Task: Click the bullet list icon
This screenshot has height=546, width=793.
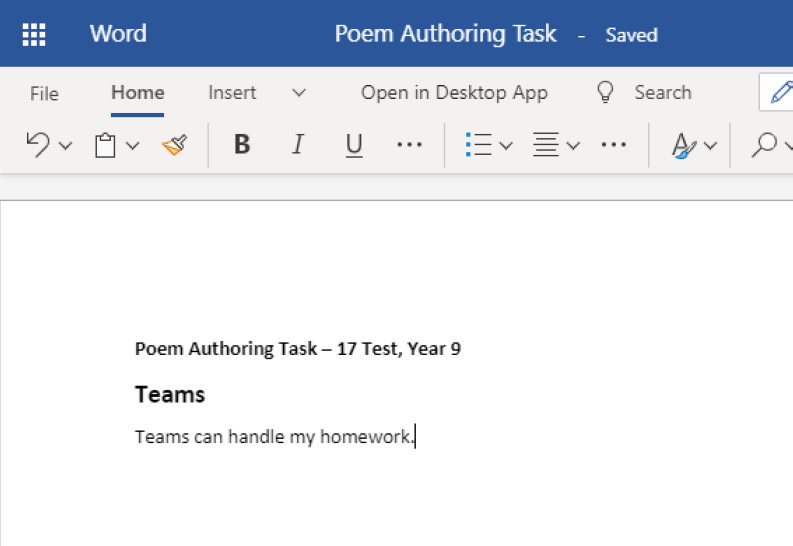Action: (478, 145)
